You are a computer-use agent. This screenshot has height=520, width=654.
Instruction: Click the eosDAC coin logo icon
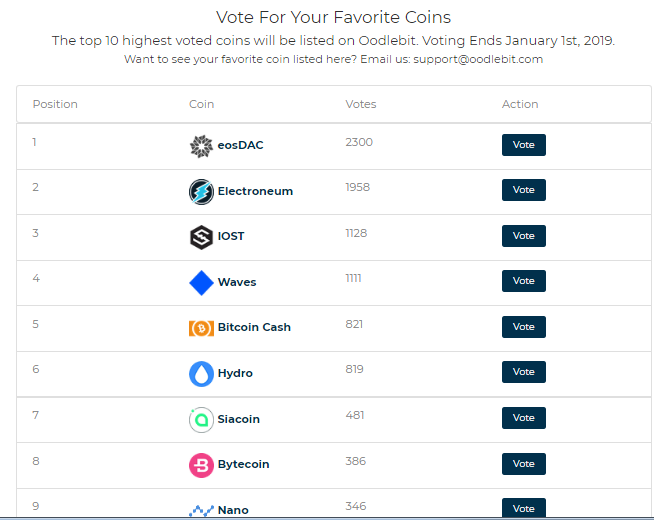[201, 146]
